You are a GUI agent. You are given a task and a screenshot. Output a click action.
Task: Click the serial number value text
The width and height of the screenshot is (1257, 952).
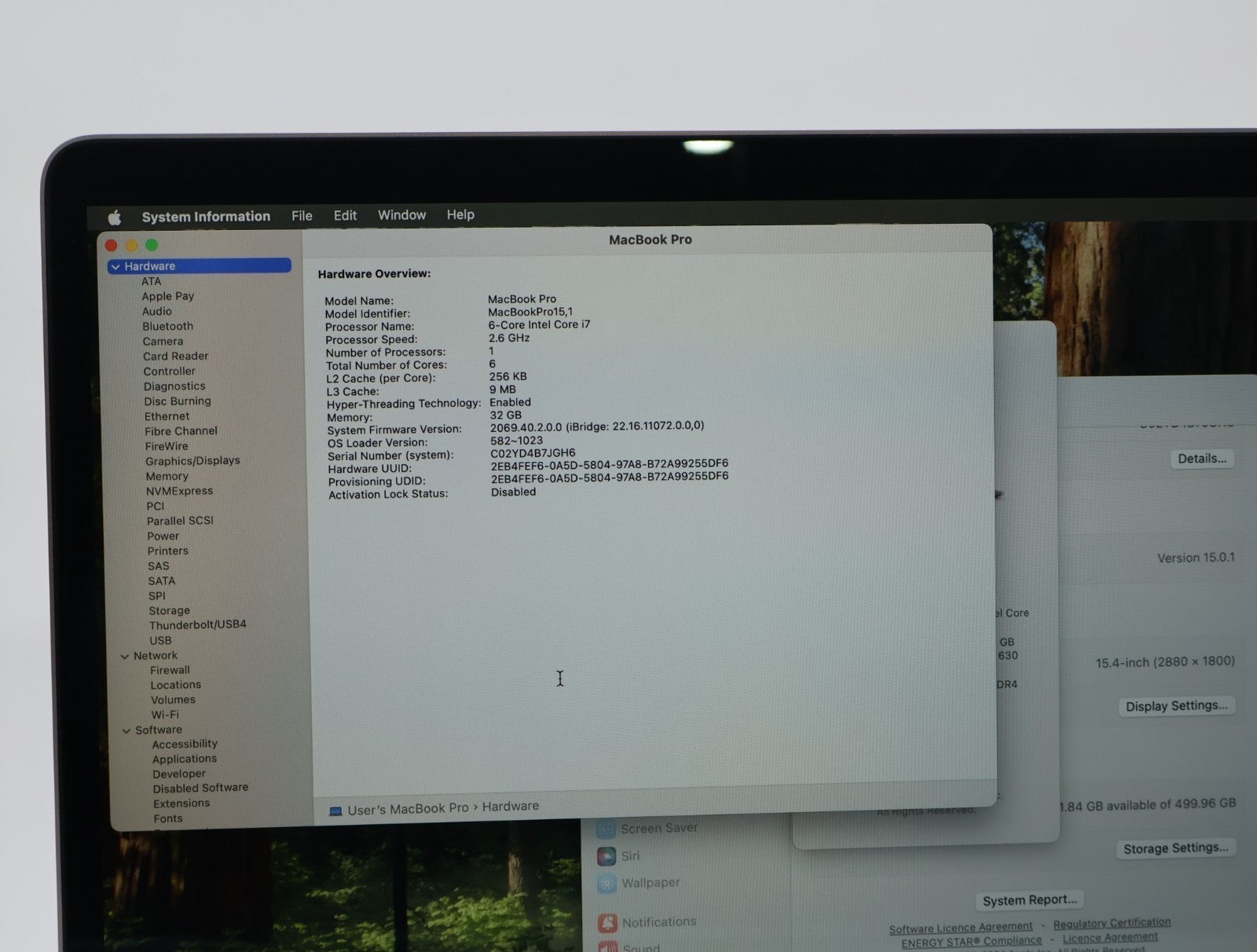[x=533, y=453]
